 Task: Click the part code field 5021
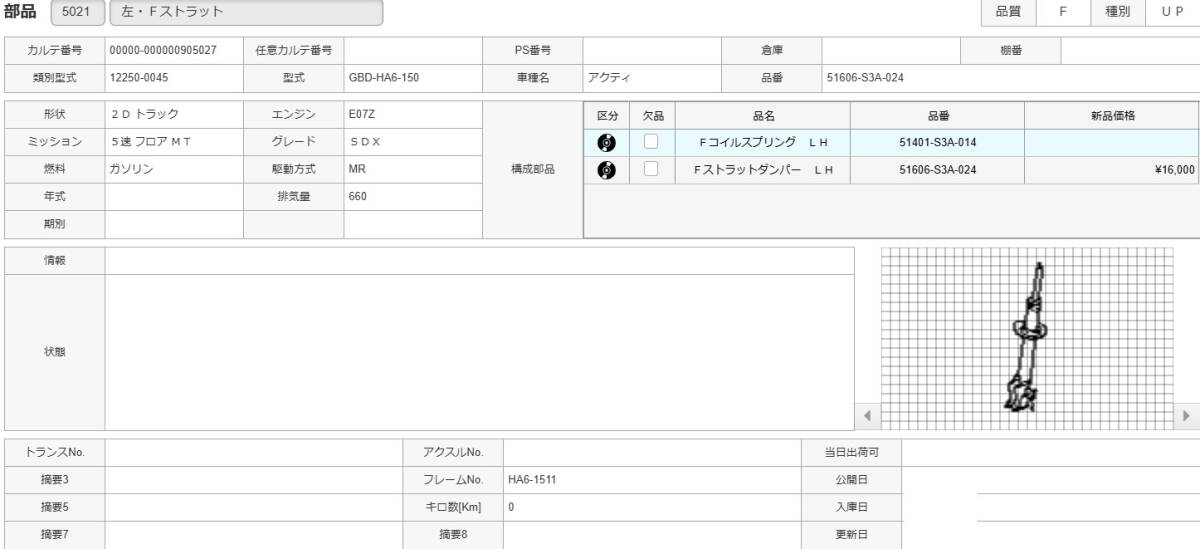(75, 12)
